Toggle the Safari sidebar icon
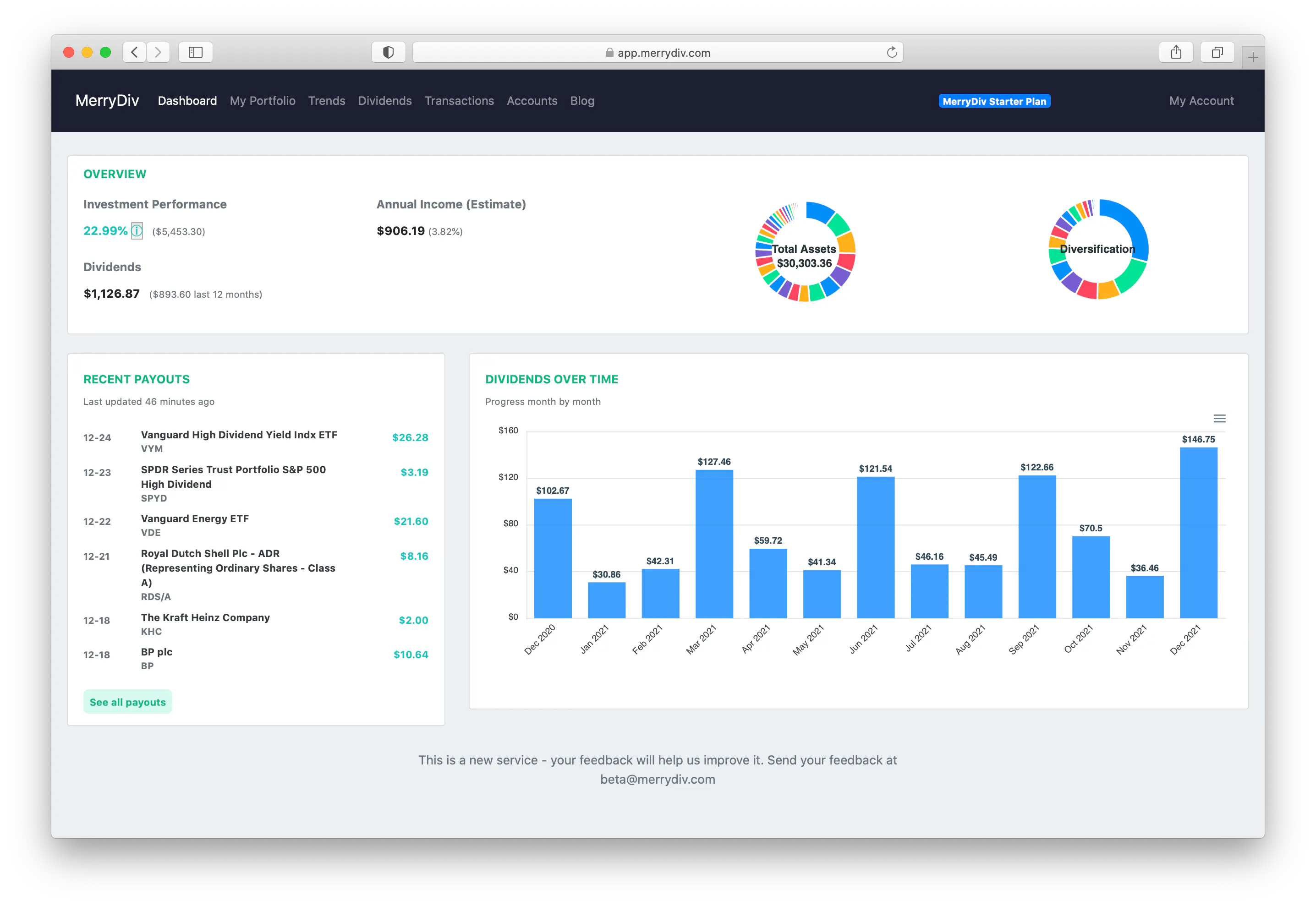The image size is (1316, 906). 195,52
